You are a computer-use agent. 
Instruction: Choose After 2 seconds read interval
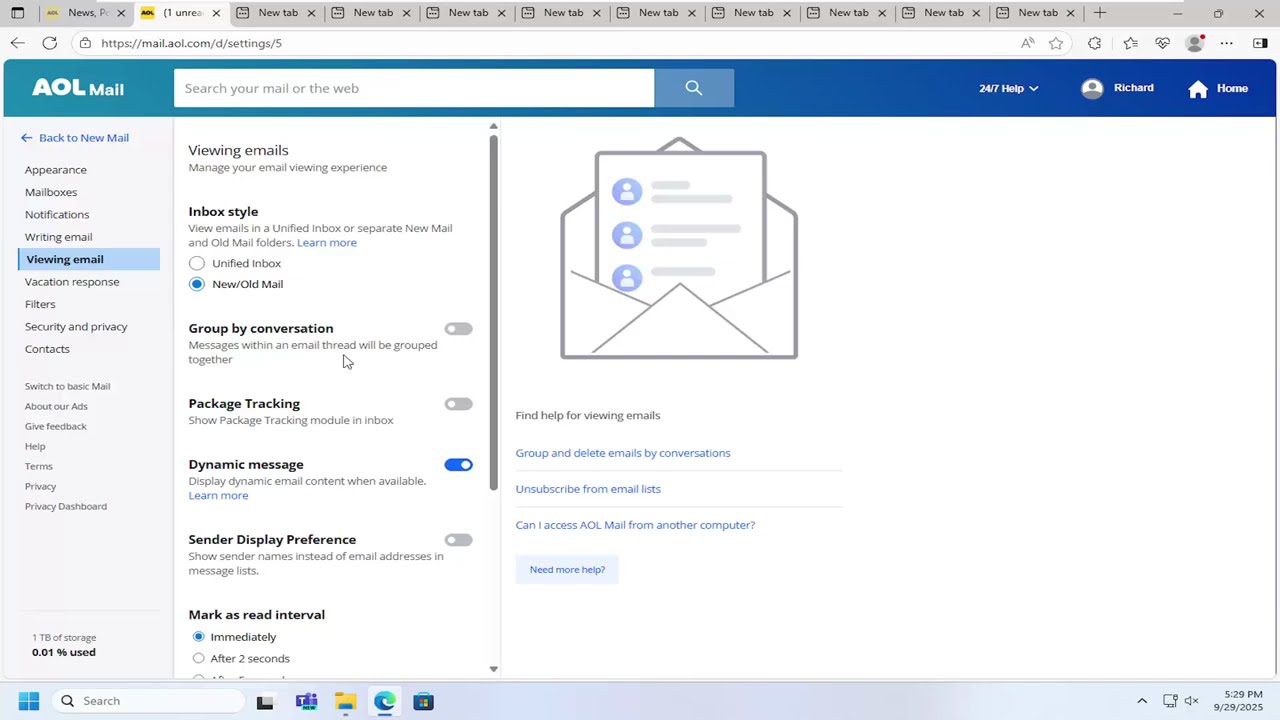(199, 658)
